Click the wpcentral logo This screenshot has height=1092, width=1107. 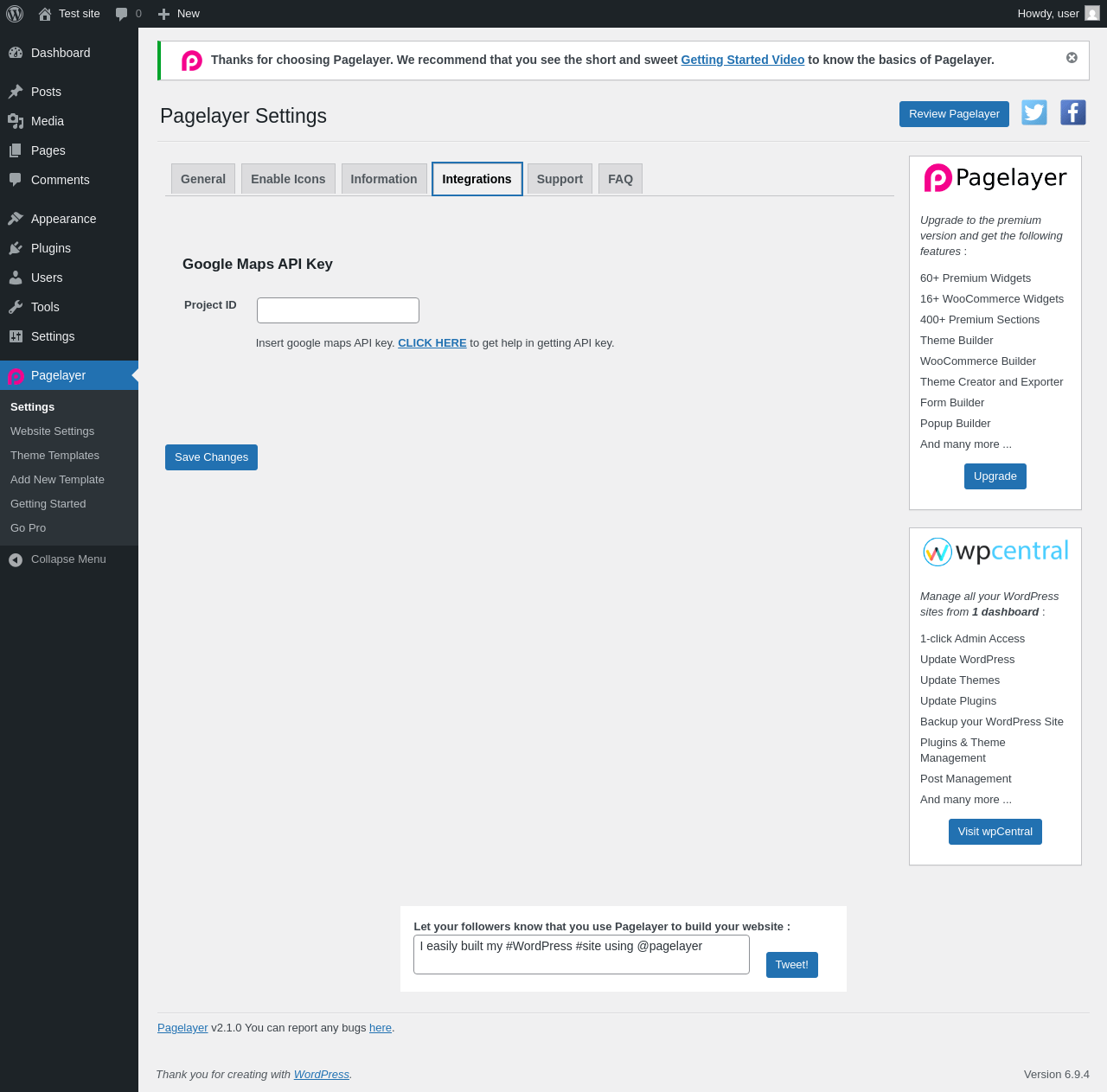[x=995, y=552]
